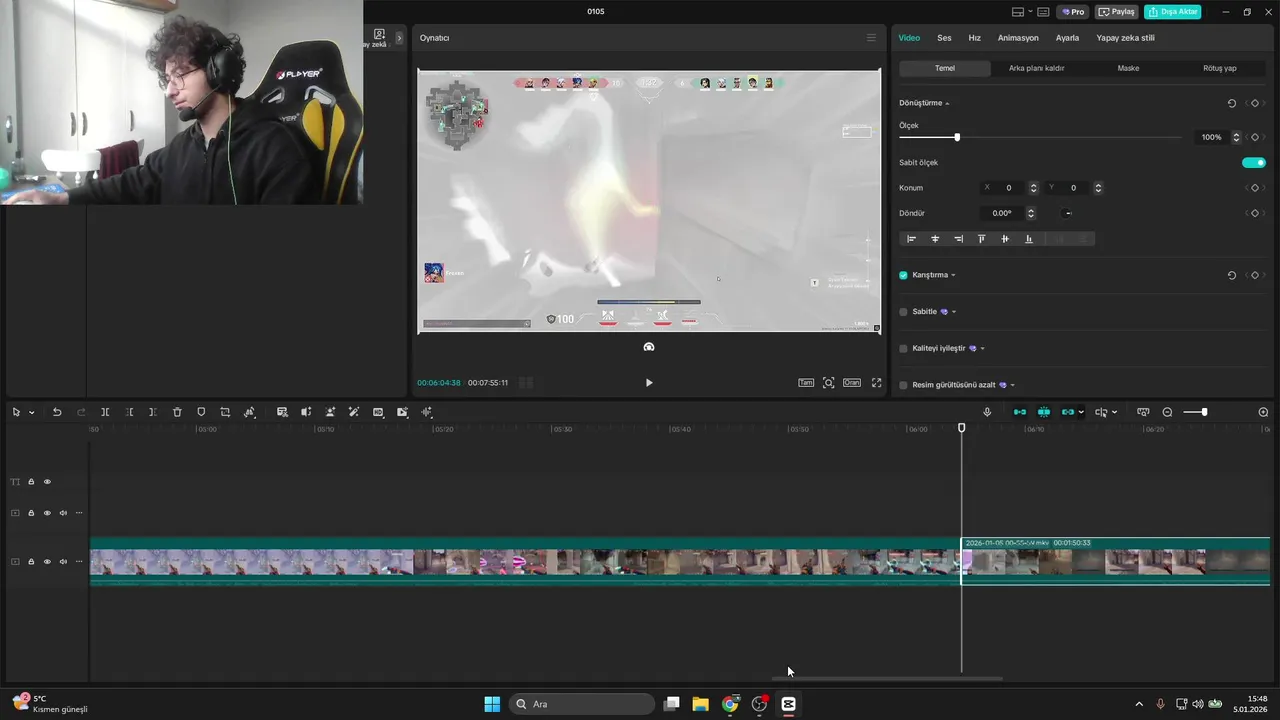
Task: Undo the last edit in timeline toolbar
Action: coord(57,412)
